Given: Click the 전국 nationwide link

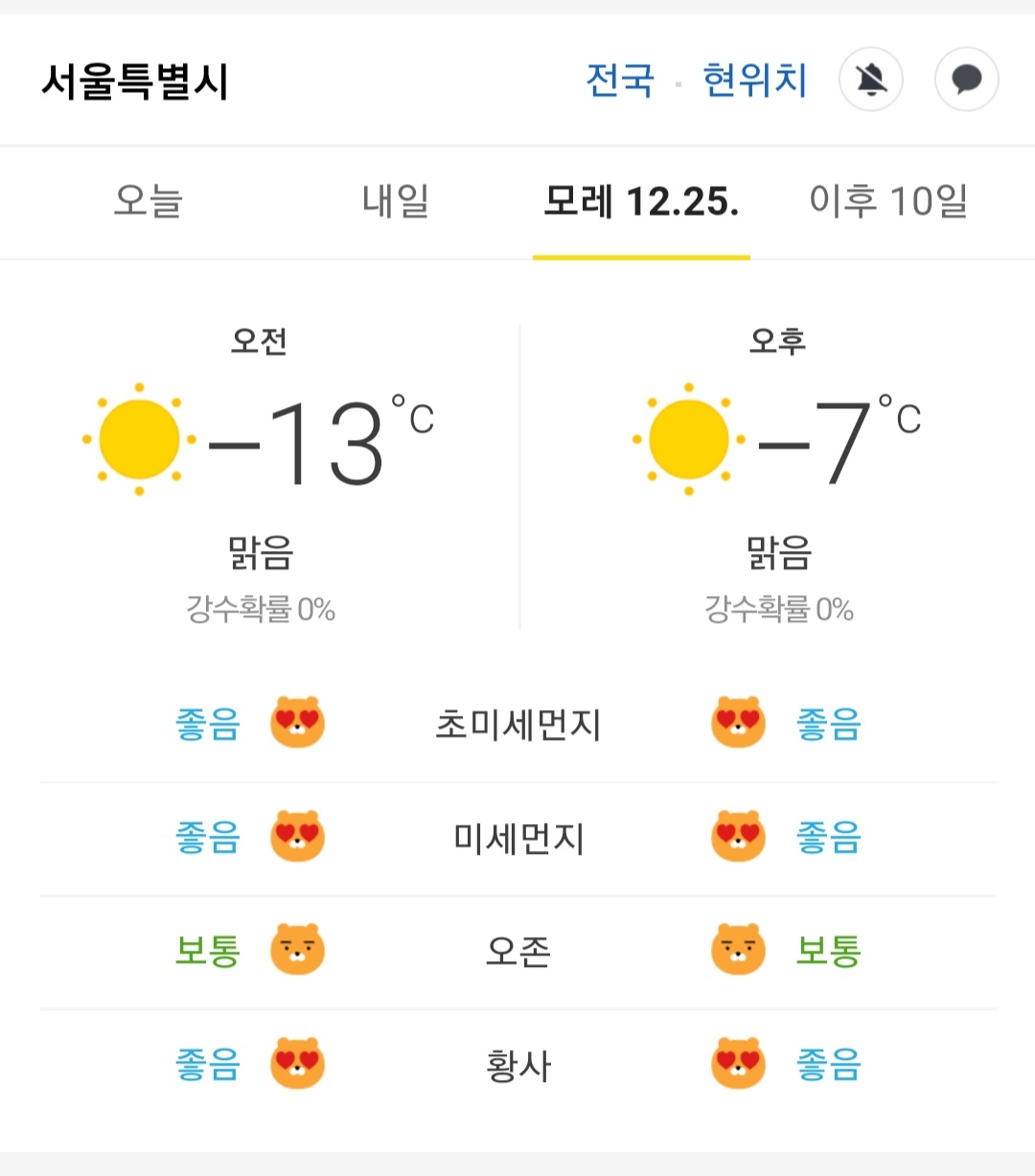Looking at the screenshot, I should (620, 81).
